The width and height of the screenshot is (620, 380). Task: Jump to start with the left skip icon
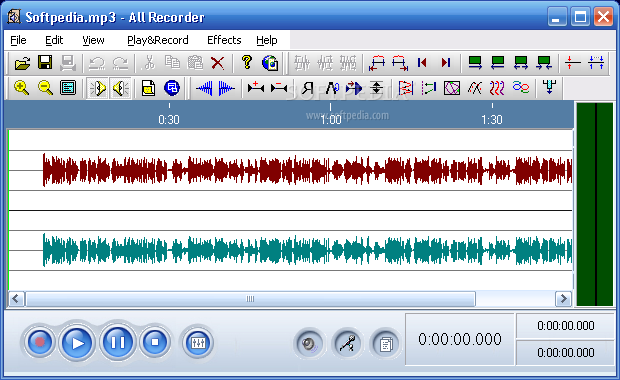(x=422, y=63)
